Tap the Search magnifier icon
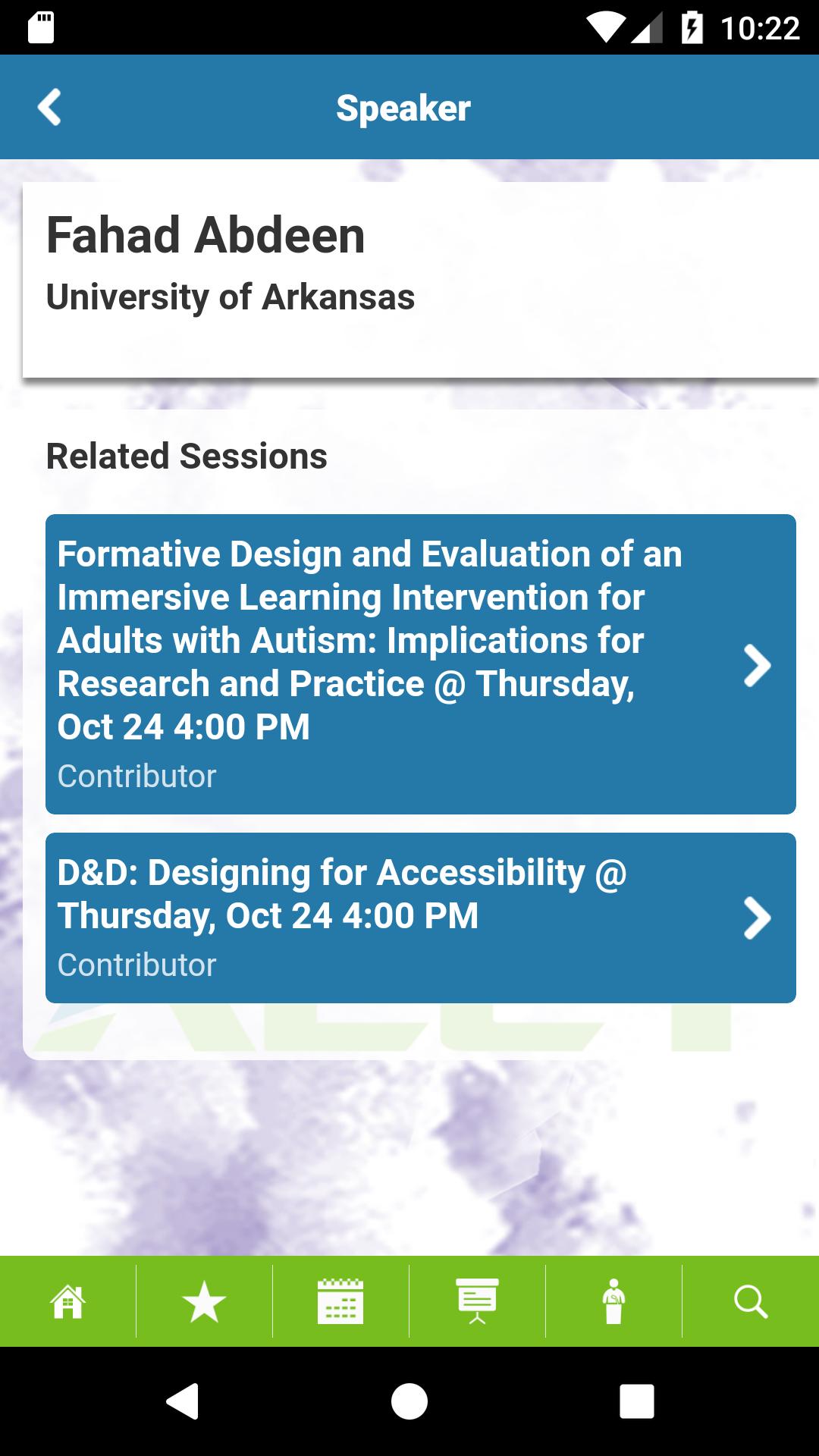The height and width of the screenshot is (1456, 819). (x=751, y=1301)
